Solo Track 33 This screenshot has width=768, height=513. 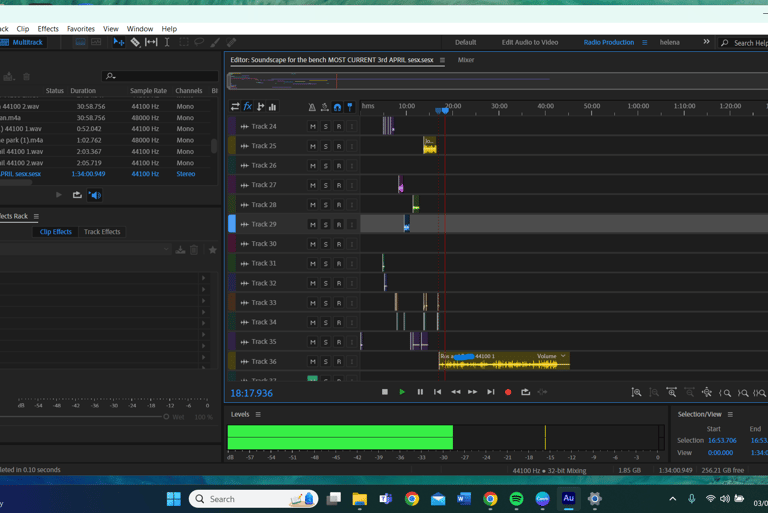coord(325,303)
